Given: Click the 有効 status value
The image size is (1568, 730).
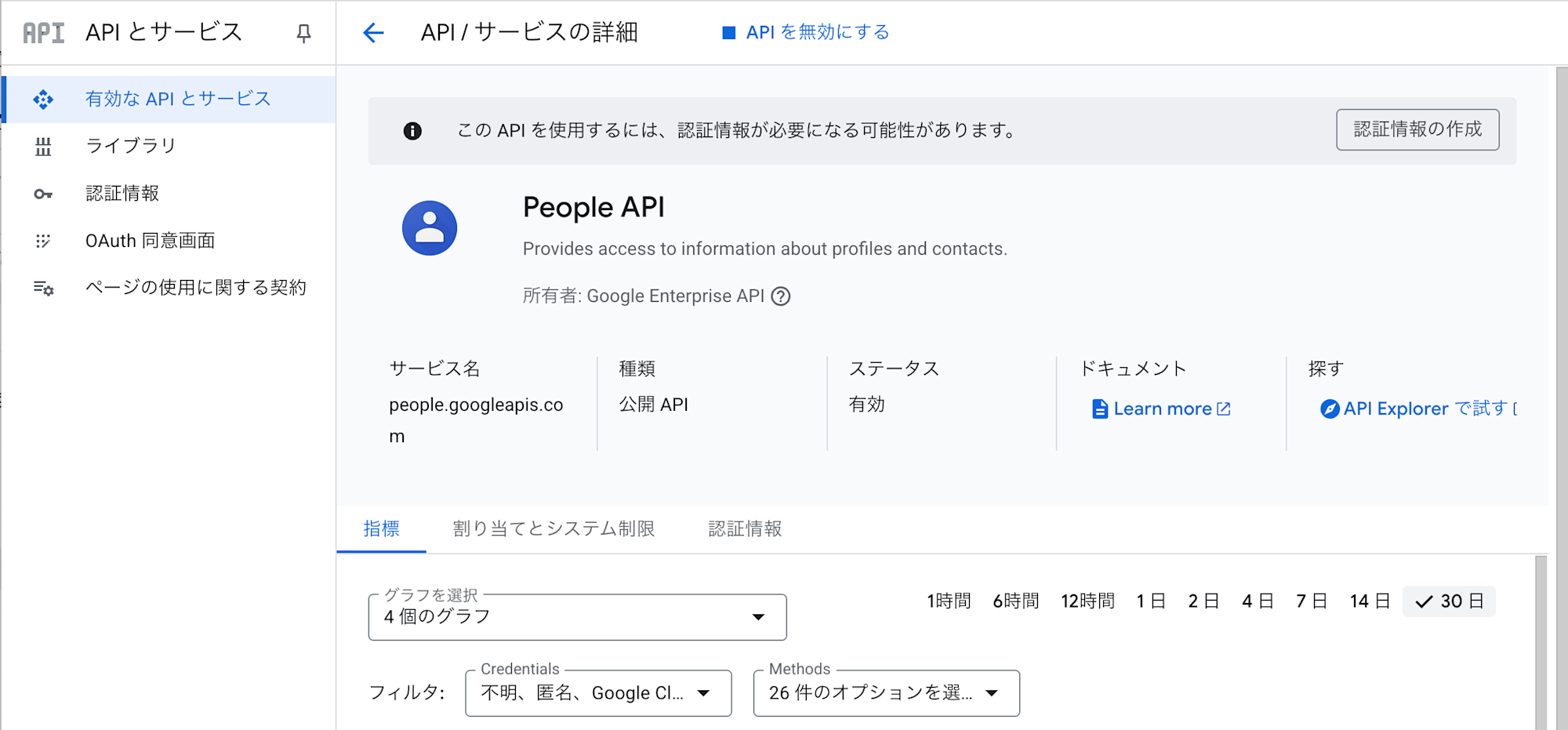Looking at the screenshot, I should 867,405.
